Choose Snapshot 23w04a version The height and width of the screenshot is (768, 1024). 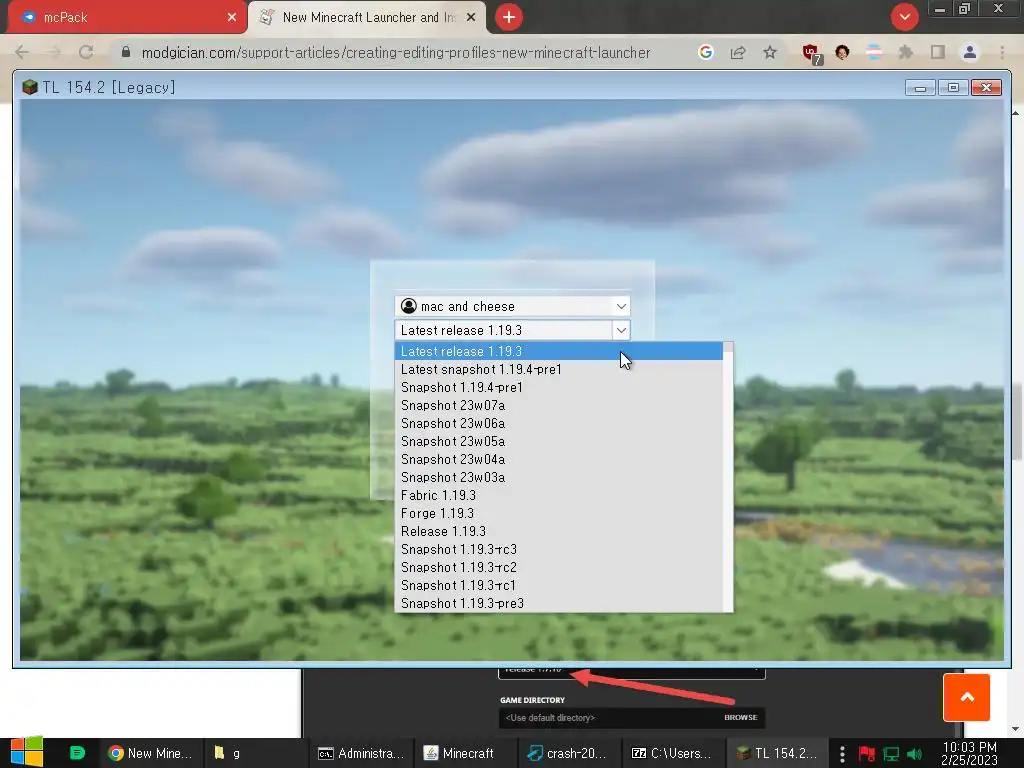(x=558, y=459)
